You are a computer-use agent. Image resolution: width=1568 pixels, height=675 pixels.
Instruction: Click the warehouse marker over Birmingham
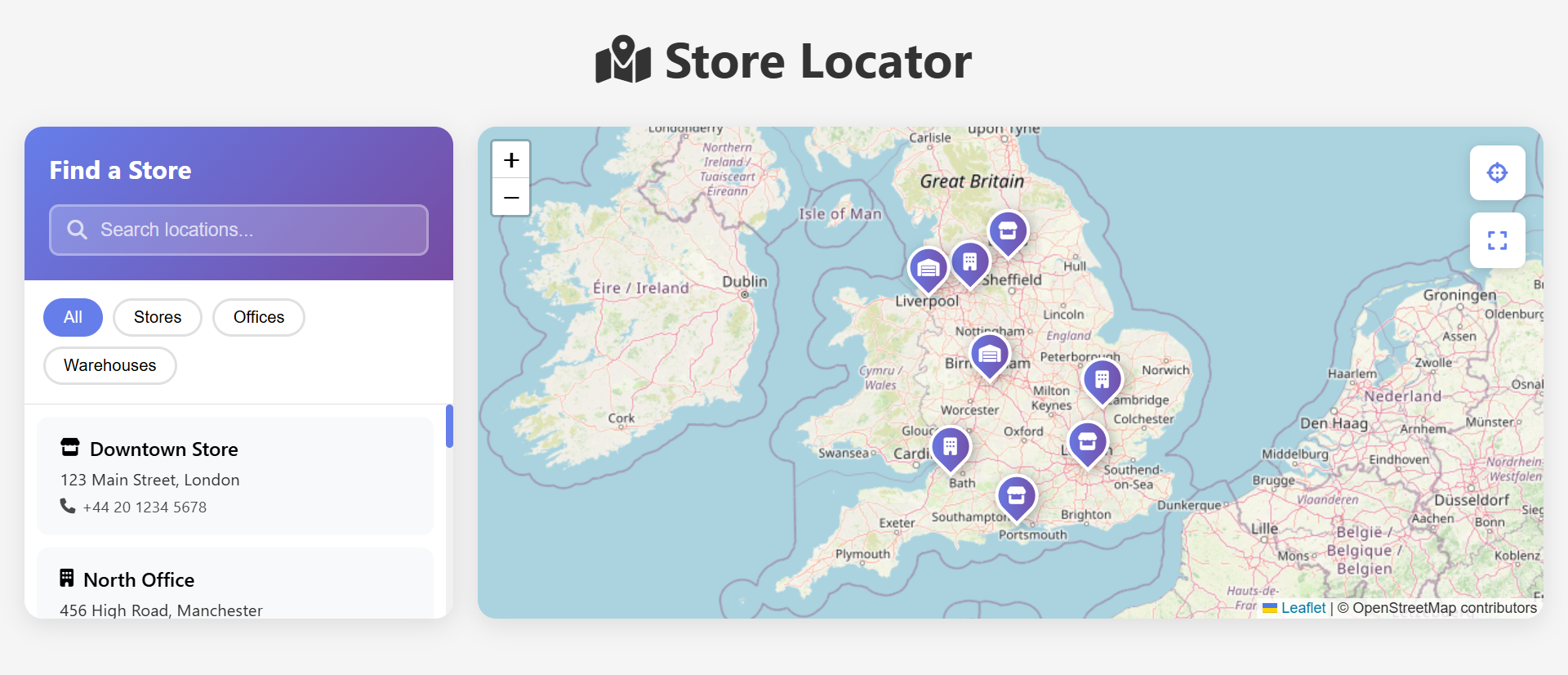pos(990,355)
